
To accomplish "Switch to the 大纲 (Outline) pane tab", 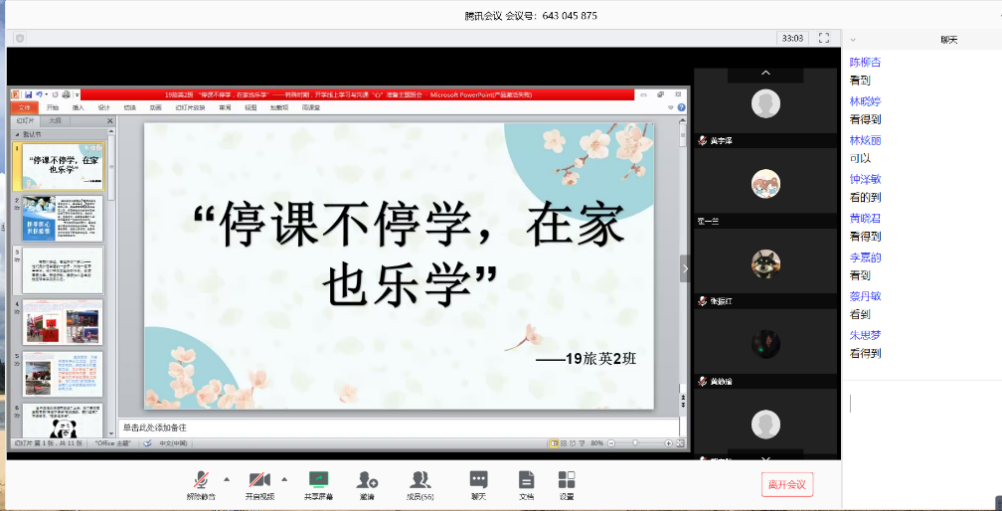I will 55,120.
